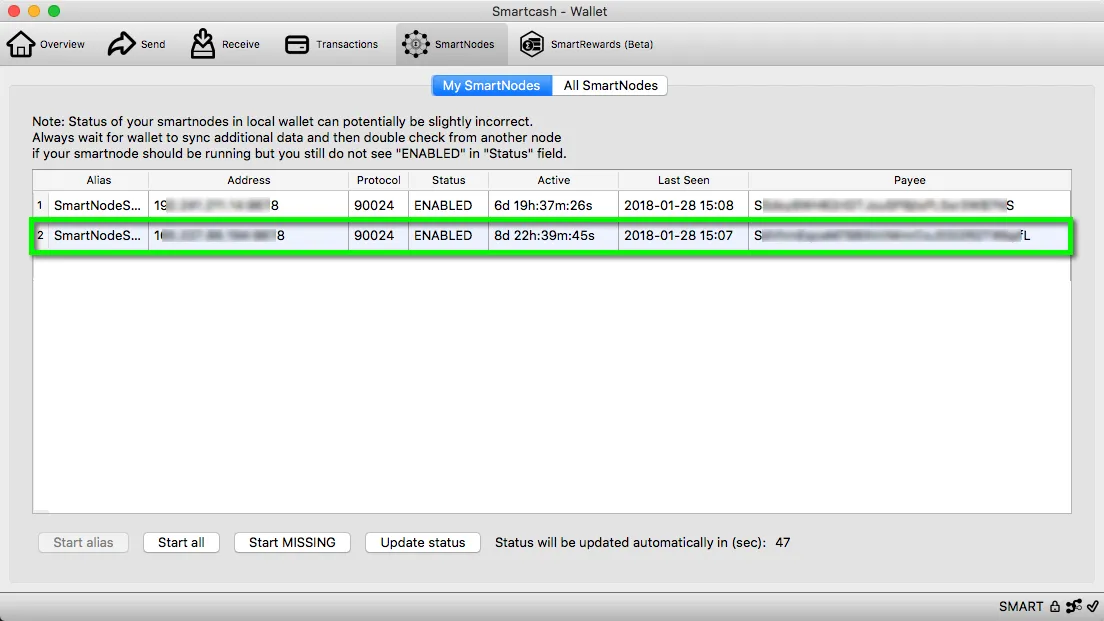Open the Overview house icon
Image resolution: width=1104 pixels, height=621 pixels.
20,44
